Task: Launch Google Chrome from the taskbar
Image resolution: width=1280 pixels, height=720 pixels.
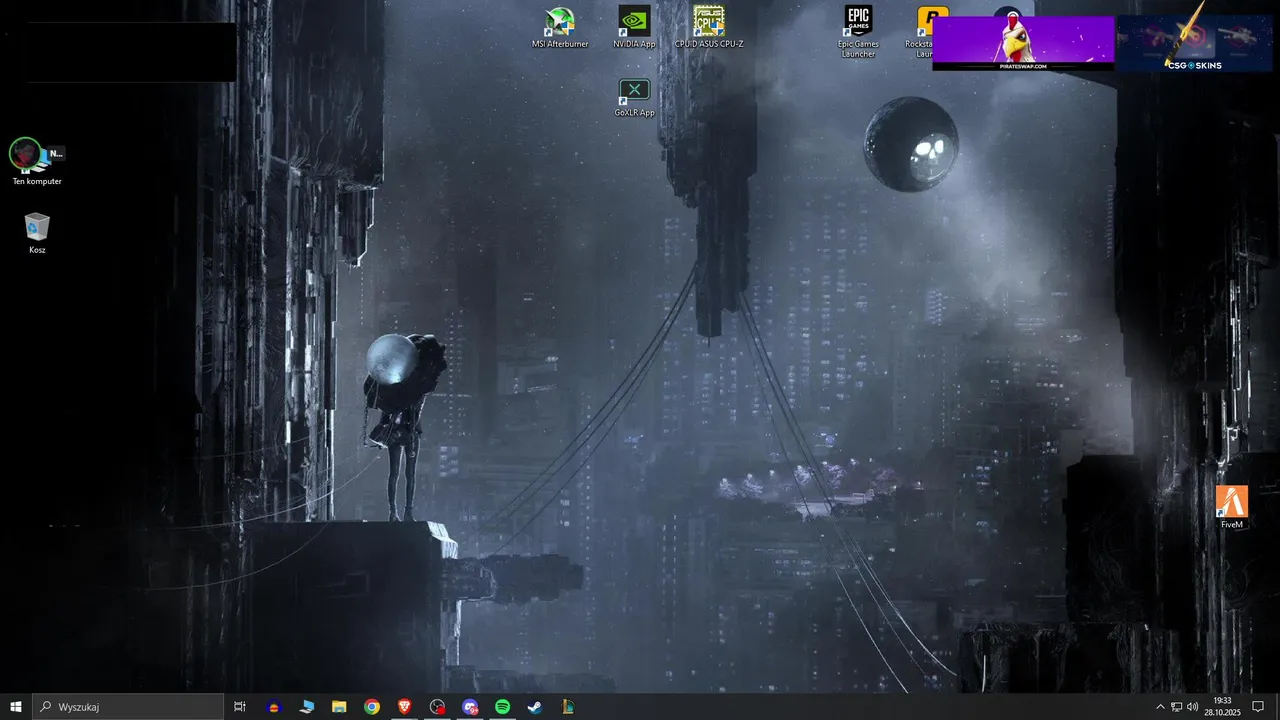Action: tap(372, 707)
